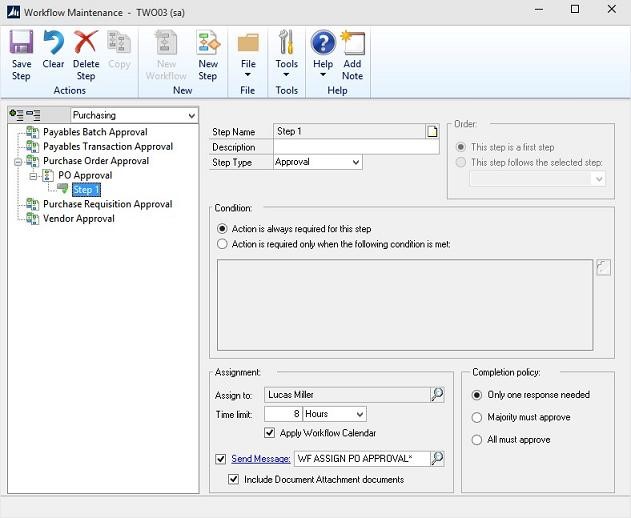The width and height of the screenshot is (631, 518).
Task: Select Action is required only when condition met
Action: 222,244
